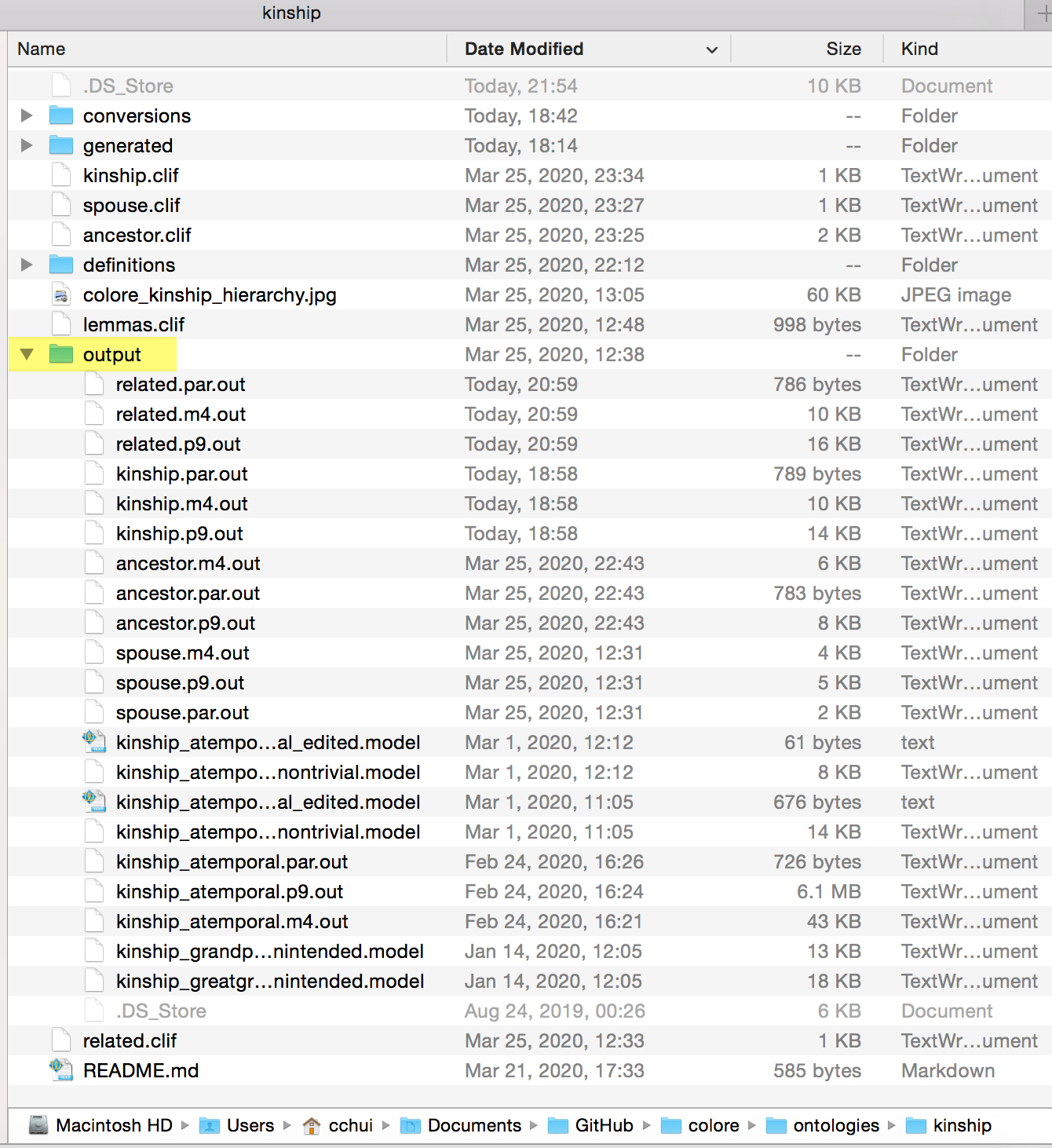Select kinship_atemporal.par.out file name
The height and width of the screenshot is (1148, 1052).
(232, 861)
